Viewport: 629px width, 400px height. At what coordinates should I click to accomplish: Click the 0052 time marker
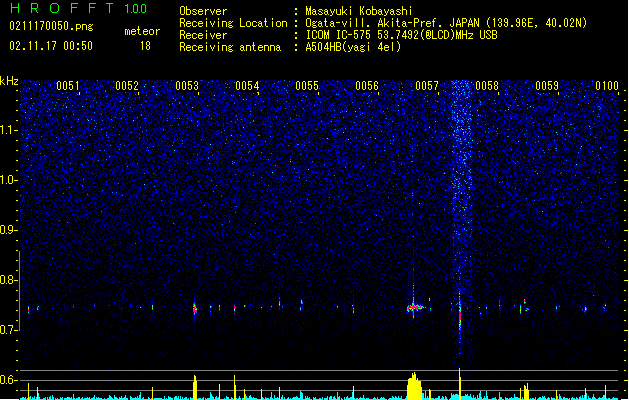pyautogui.click(x=127, y=86)
